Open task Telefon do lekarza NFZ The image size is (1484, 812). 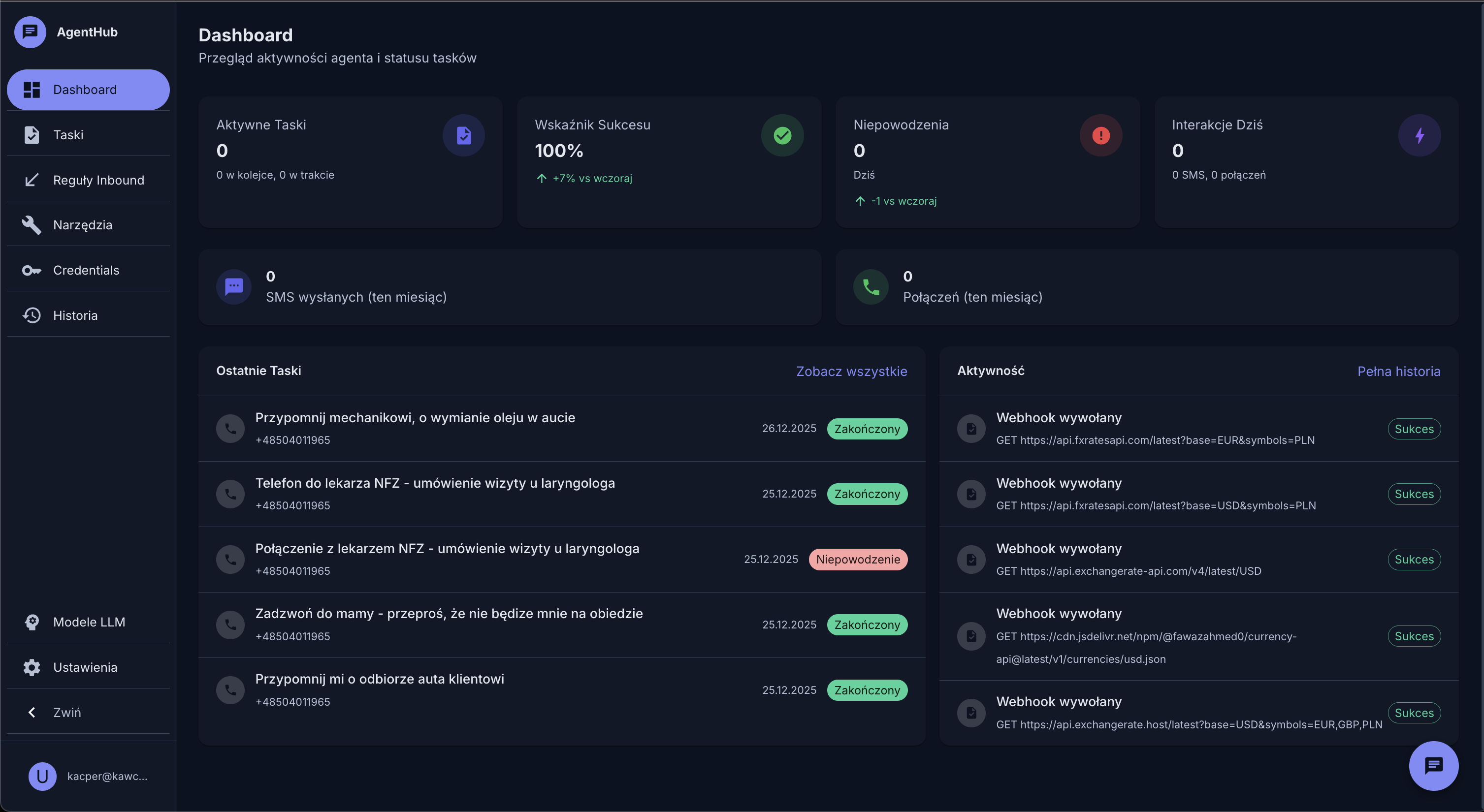(562, 494)
